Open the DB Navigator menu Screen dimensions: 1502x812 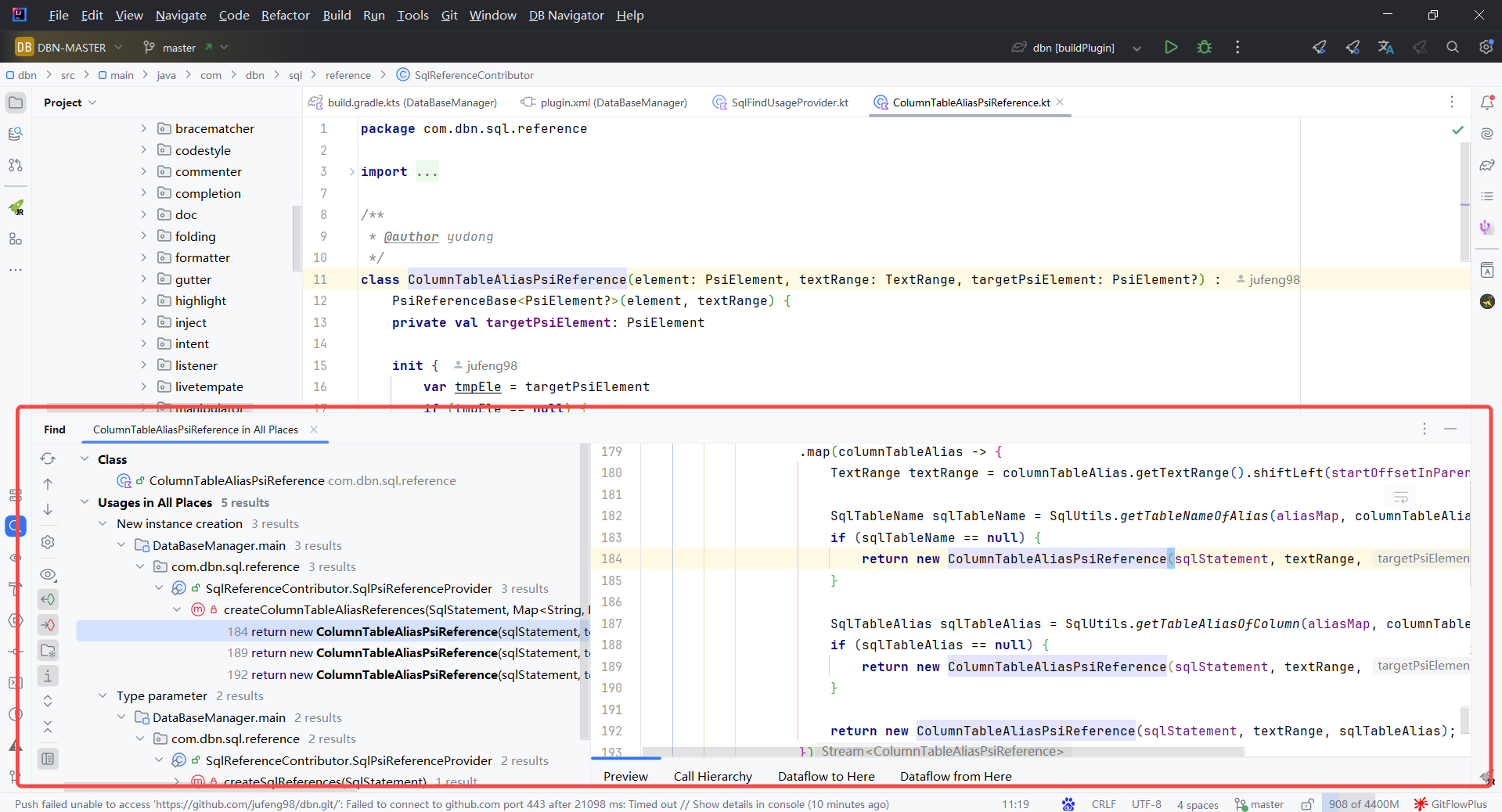click(x=566, y=16)
